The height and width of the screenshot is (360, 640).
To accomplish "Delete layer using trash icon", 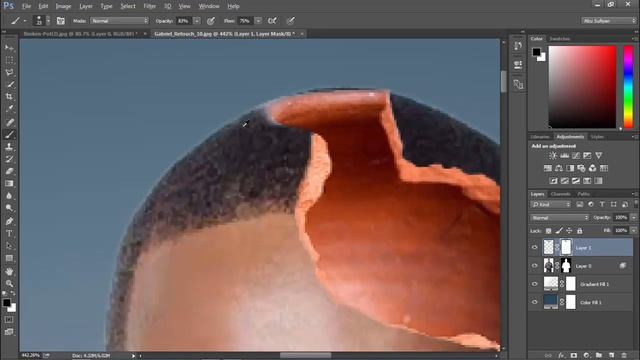I will [x=624, y=356].
